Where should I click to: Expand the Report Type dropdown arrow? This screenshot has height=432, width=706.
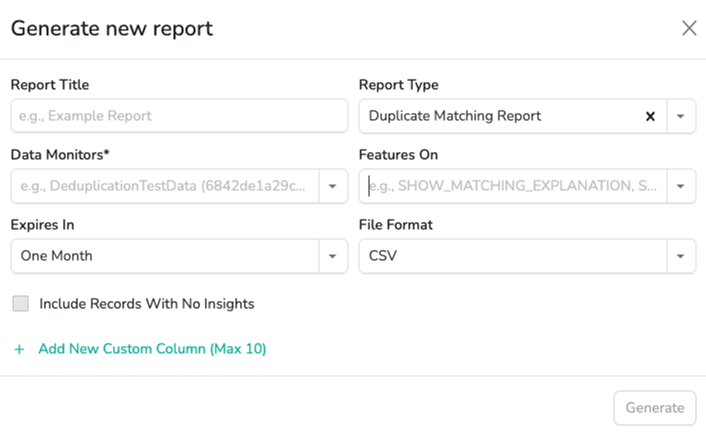tap(681, 116)
